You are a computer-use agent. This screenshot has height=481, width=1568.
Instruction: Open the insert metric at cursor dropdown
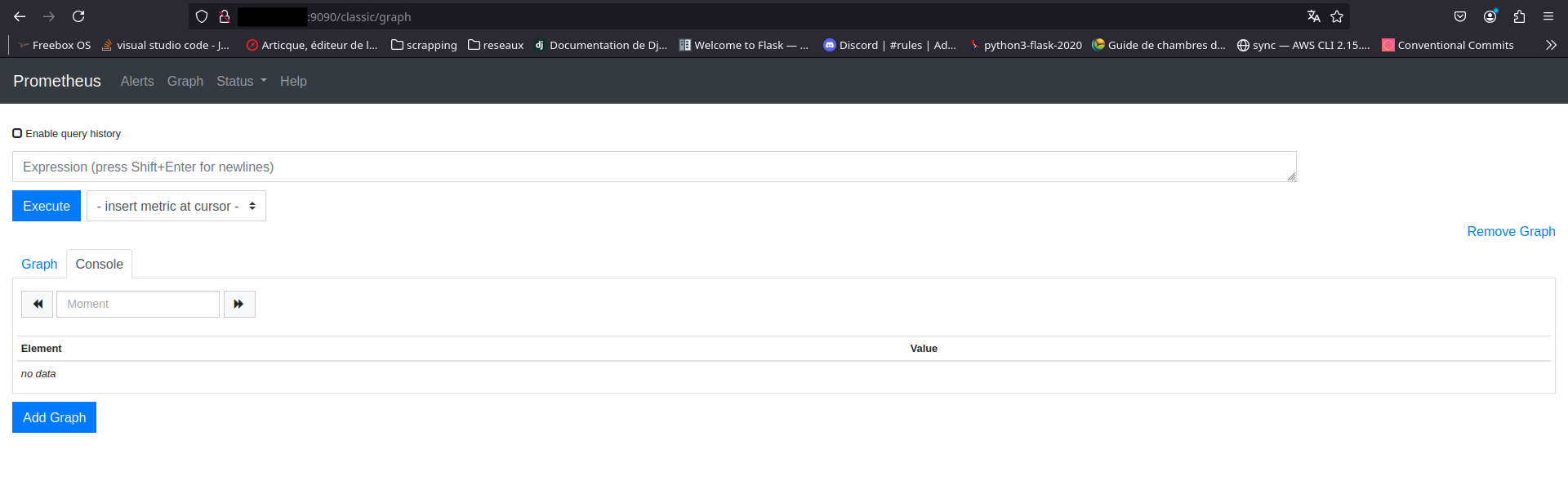pyautogui.click(x=176, y=206)
